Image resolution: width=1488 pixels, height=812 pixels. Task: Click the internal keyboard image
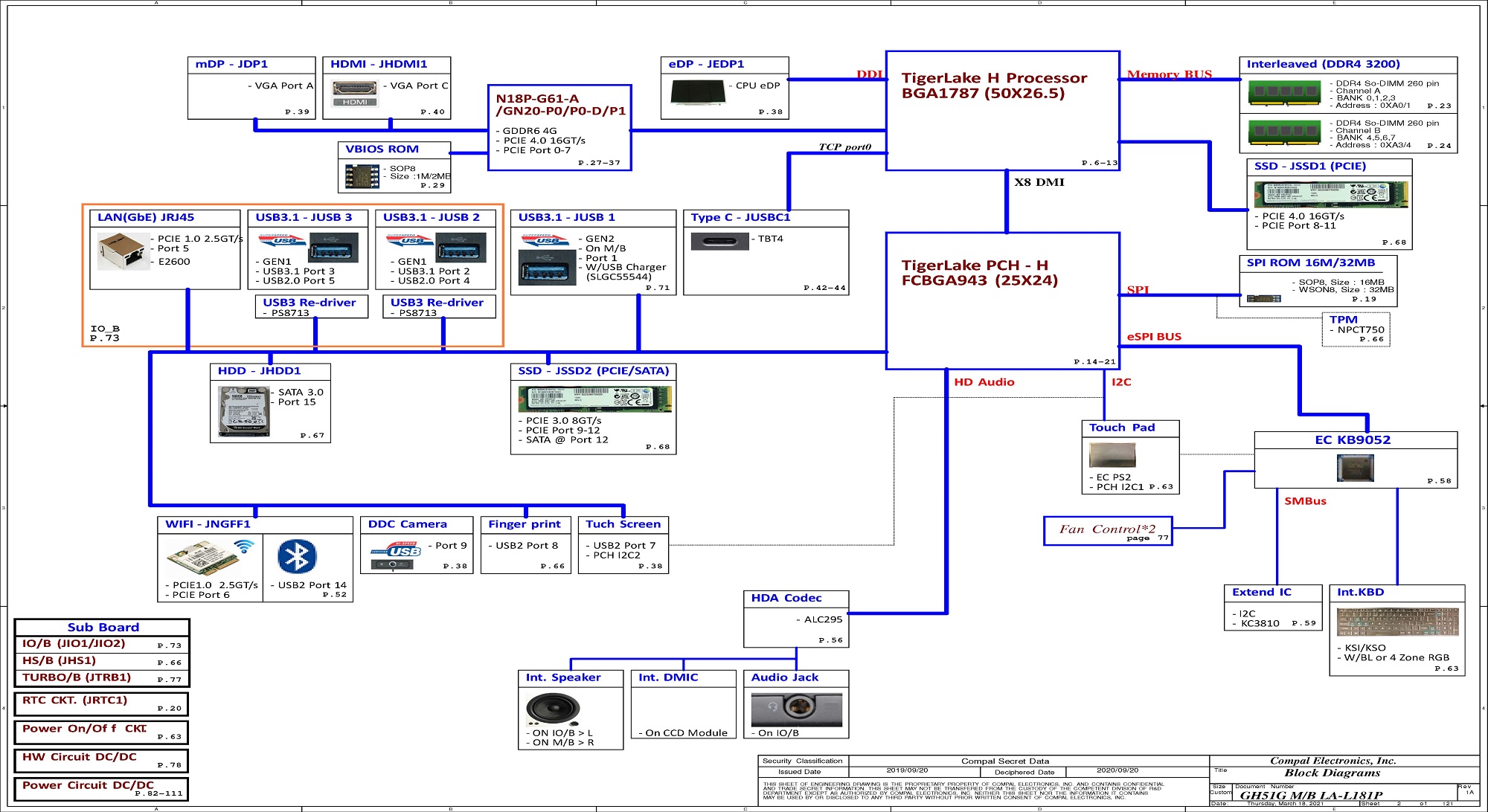tap(1396, 622)
